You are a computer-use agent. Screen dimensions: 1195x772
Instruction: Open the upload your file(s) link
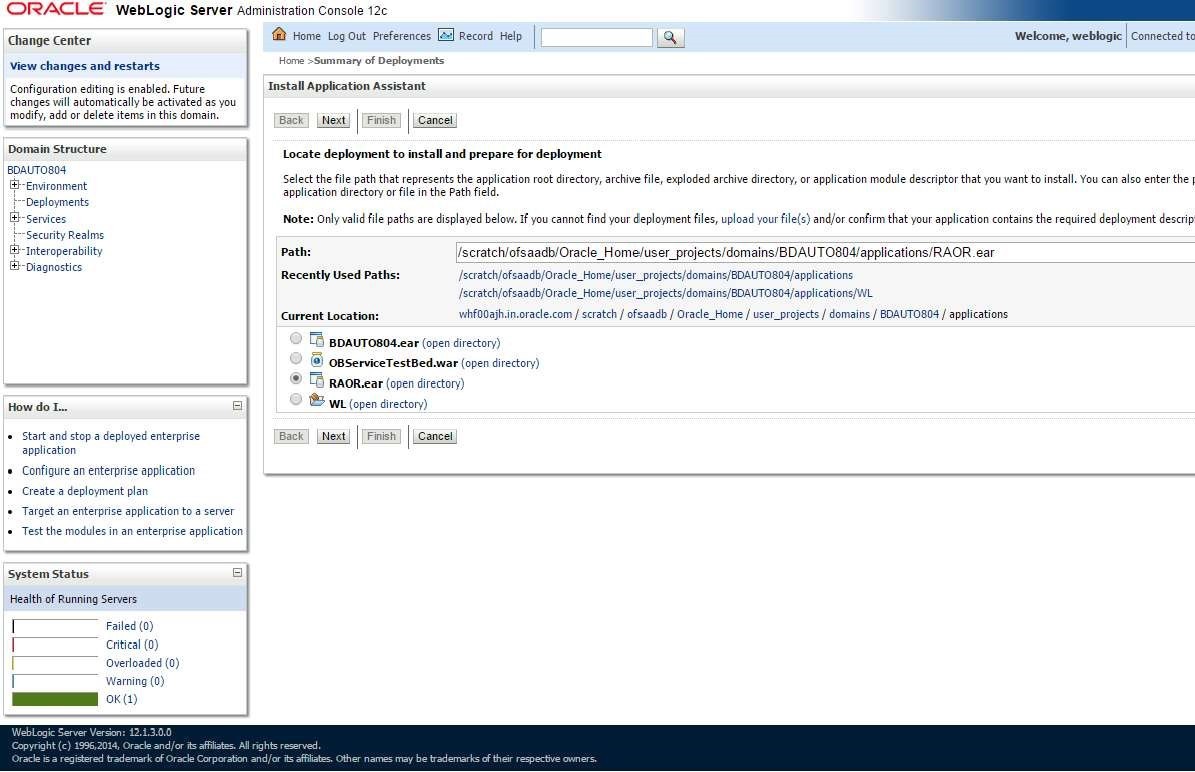click(767, 218)
